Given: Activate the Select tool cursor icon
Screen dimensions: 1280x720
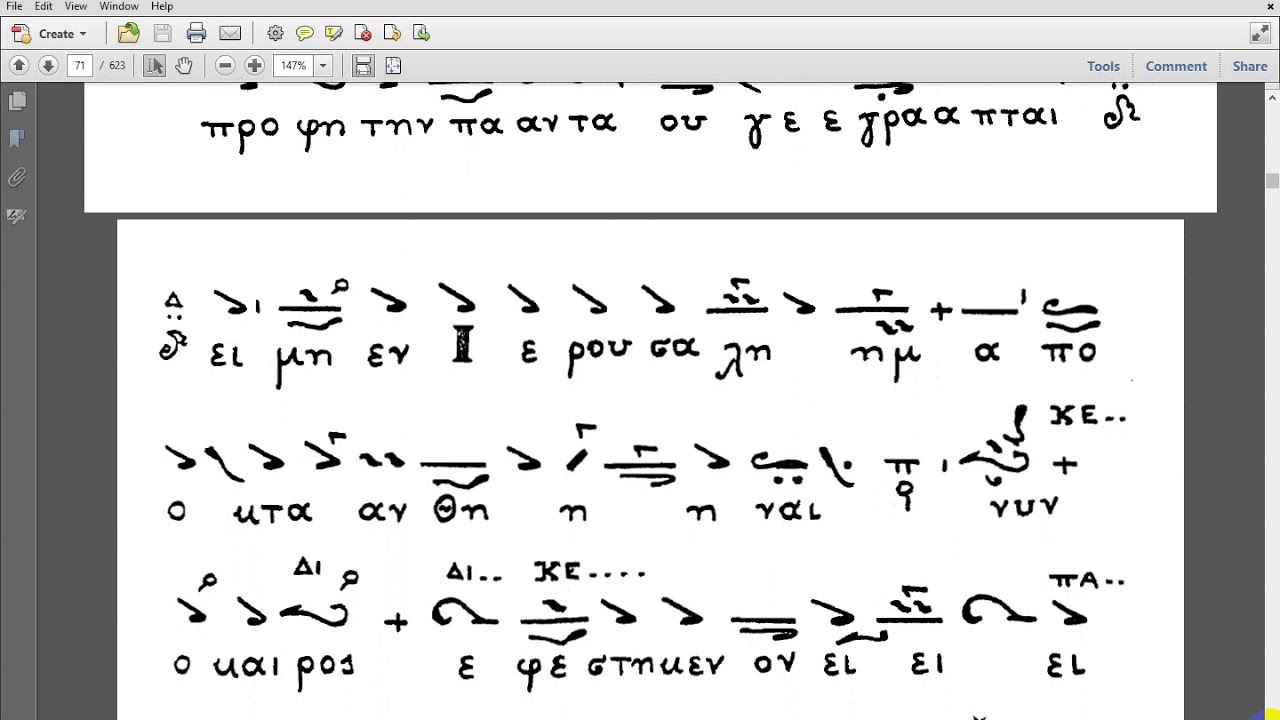Looking at the screenshot, I should (154, 66).
